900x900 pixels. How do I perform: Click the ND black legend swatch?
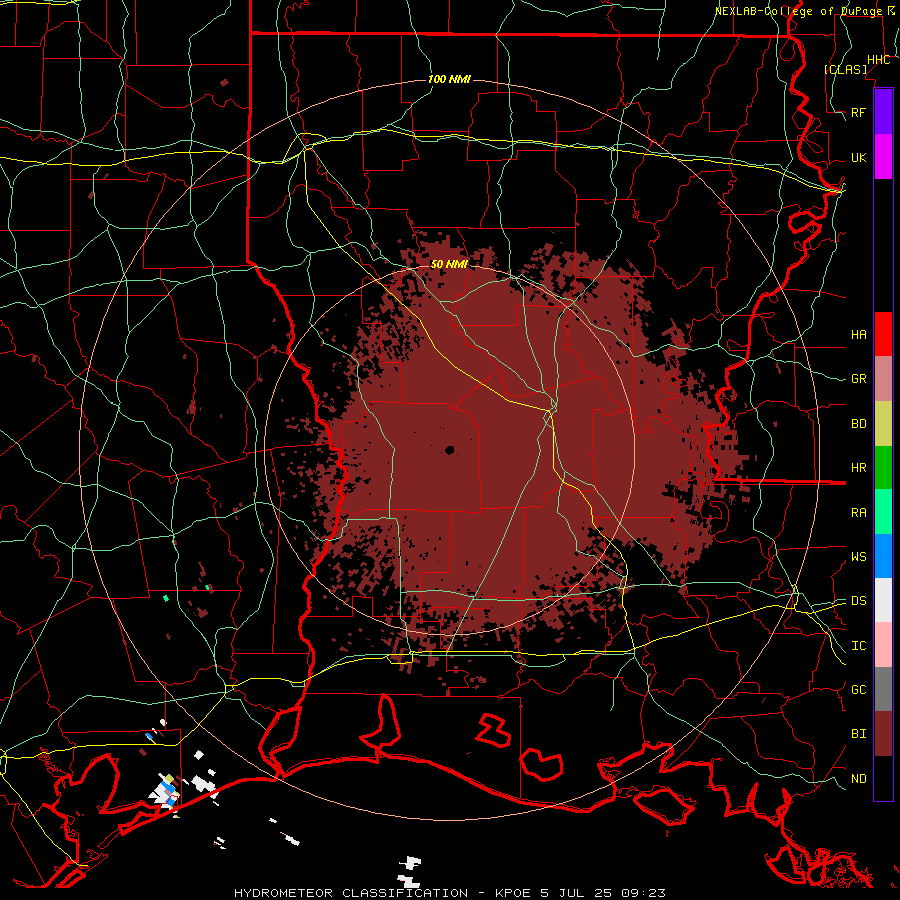coord(883,778)
